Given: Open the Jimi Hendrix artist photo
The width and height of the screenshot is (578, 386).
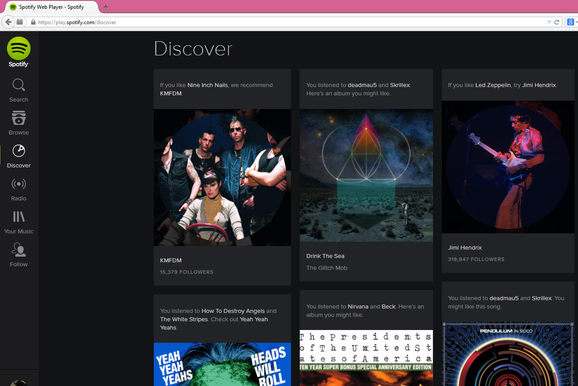Looking at the screenshot, I should click(508, 167).
